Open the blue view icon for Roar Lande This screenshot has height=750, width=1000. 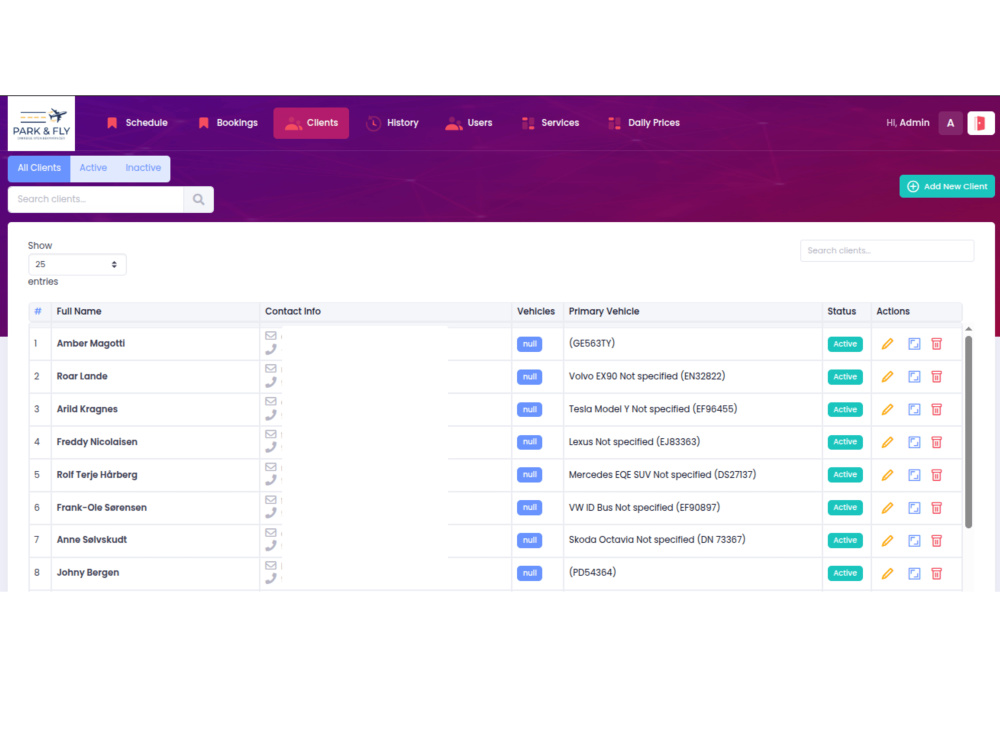(x=915, y=377)
